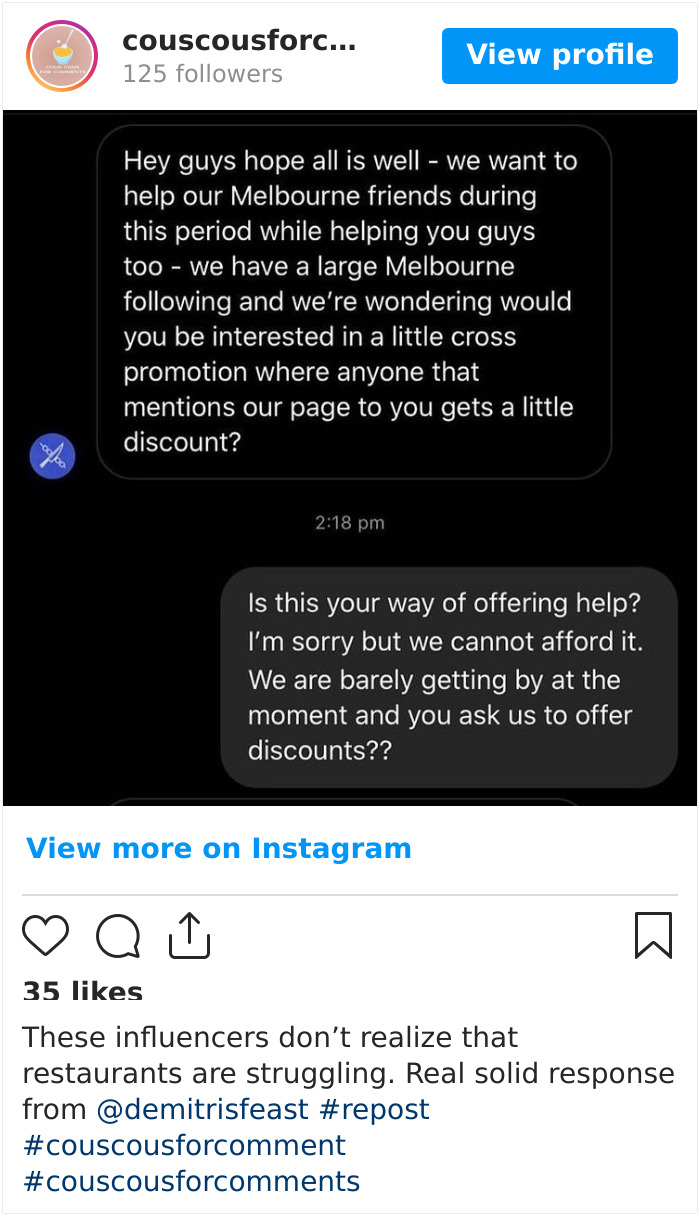Tap the upload arrow icon below the image
Screen dimensions: 700x1216
click(189, 935)
